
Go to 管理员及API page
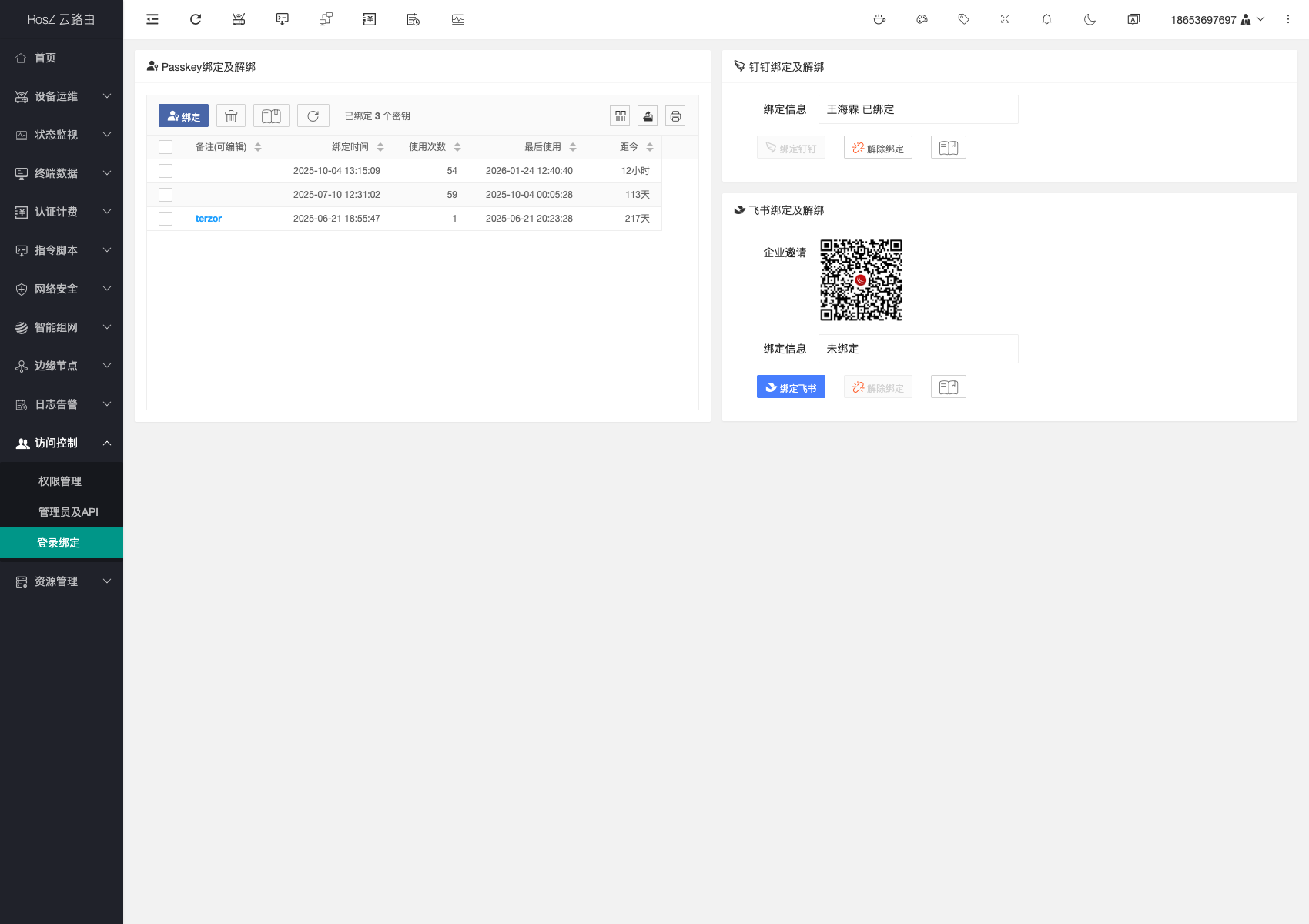[69, 512]
